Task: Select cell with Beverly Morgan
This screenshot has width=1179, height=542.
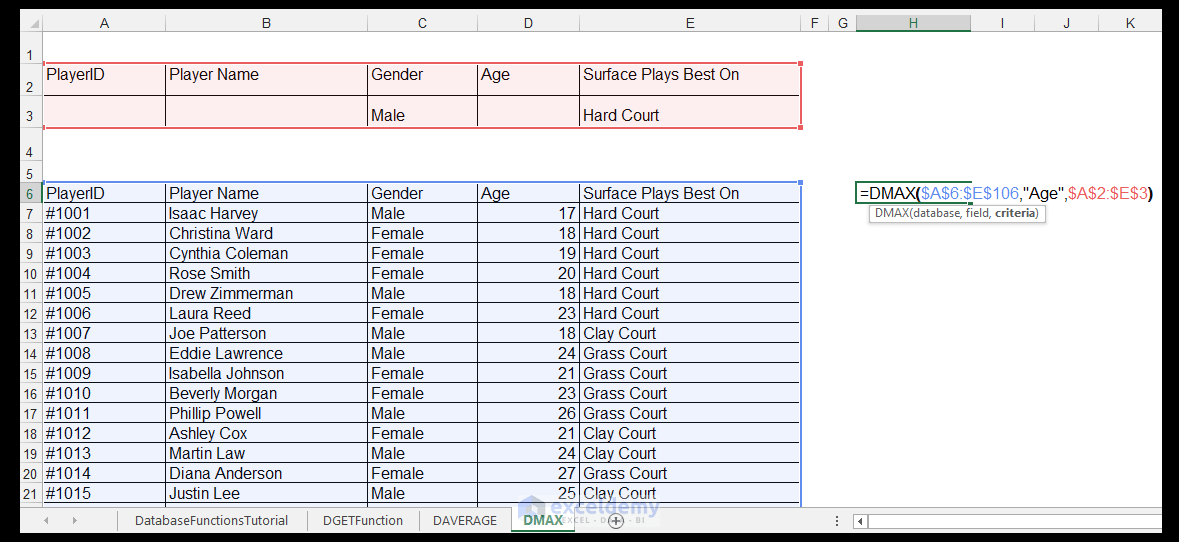Action: point(266,393)
